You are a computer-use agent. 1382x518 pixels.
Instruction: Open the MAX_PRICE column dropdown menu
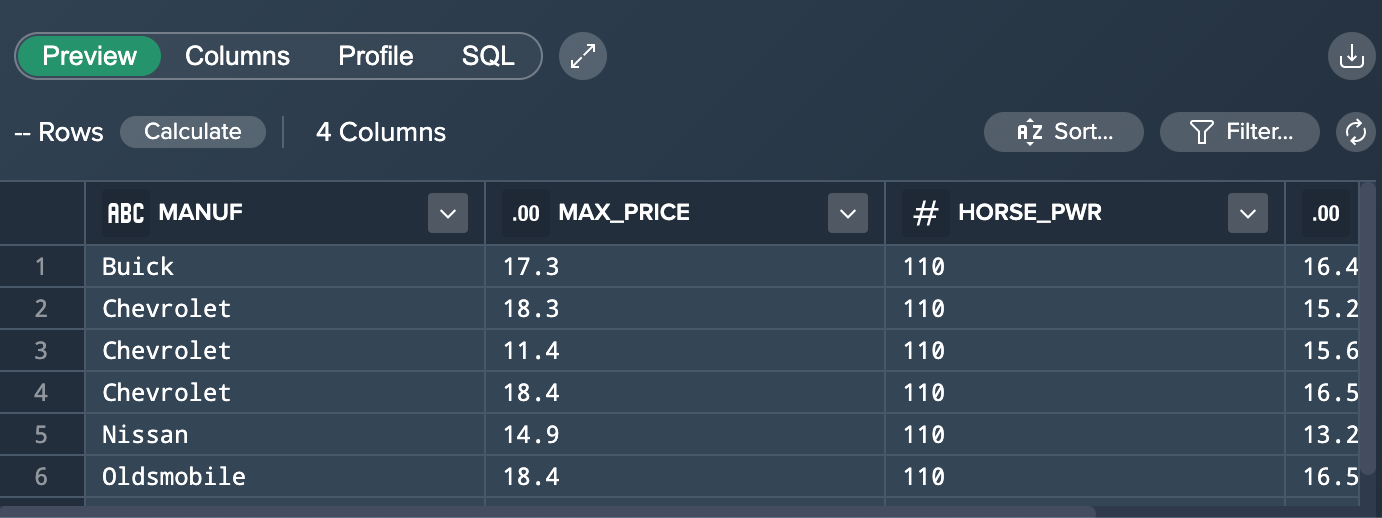pos(848,213)
